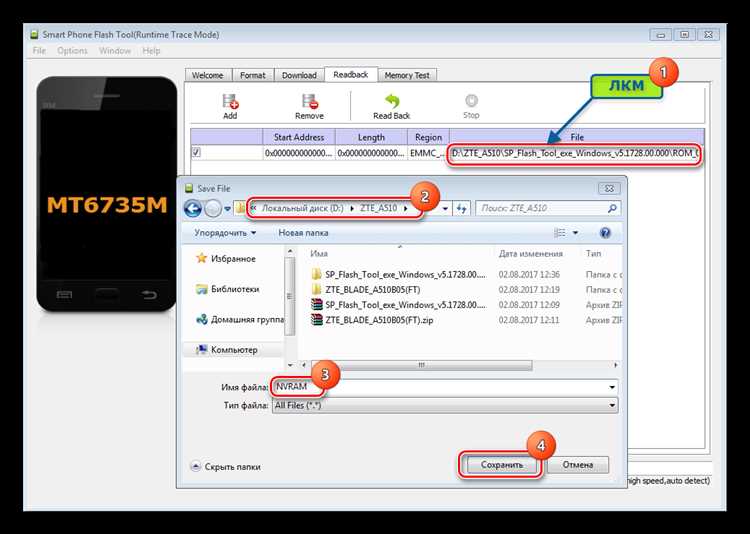This screenshot has height=534, width=750.
Task: Expand the Имя файла history dropdown arrow
Action: (x=612, y=387)
